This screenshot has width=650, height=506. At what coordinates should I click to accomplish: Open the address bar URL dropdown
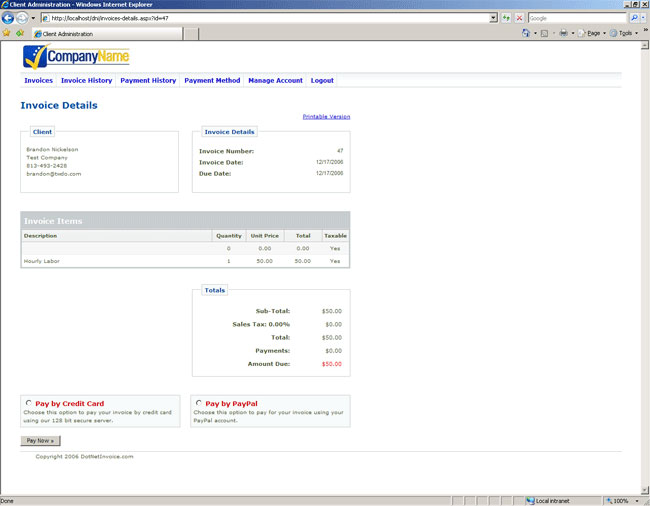[x=493, y=18]
